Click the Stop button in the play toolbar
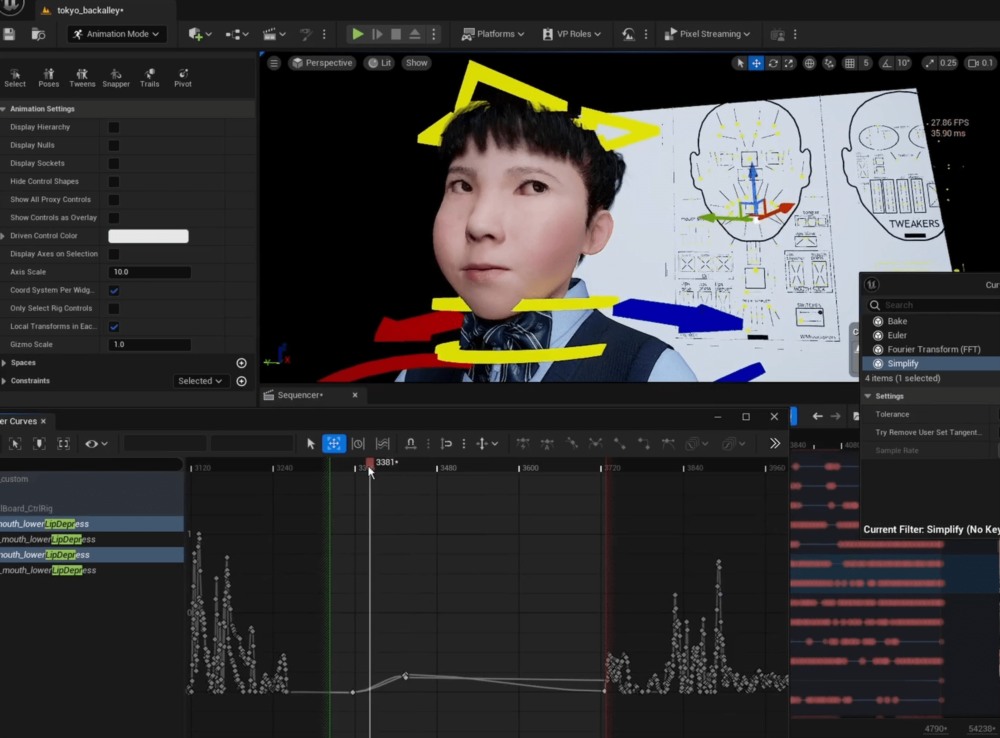Image resolution: width=1000 pixels, height=738 pixels. (396, 34)
